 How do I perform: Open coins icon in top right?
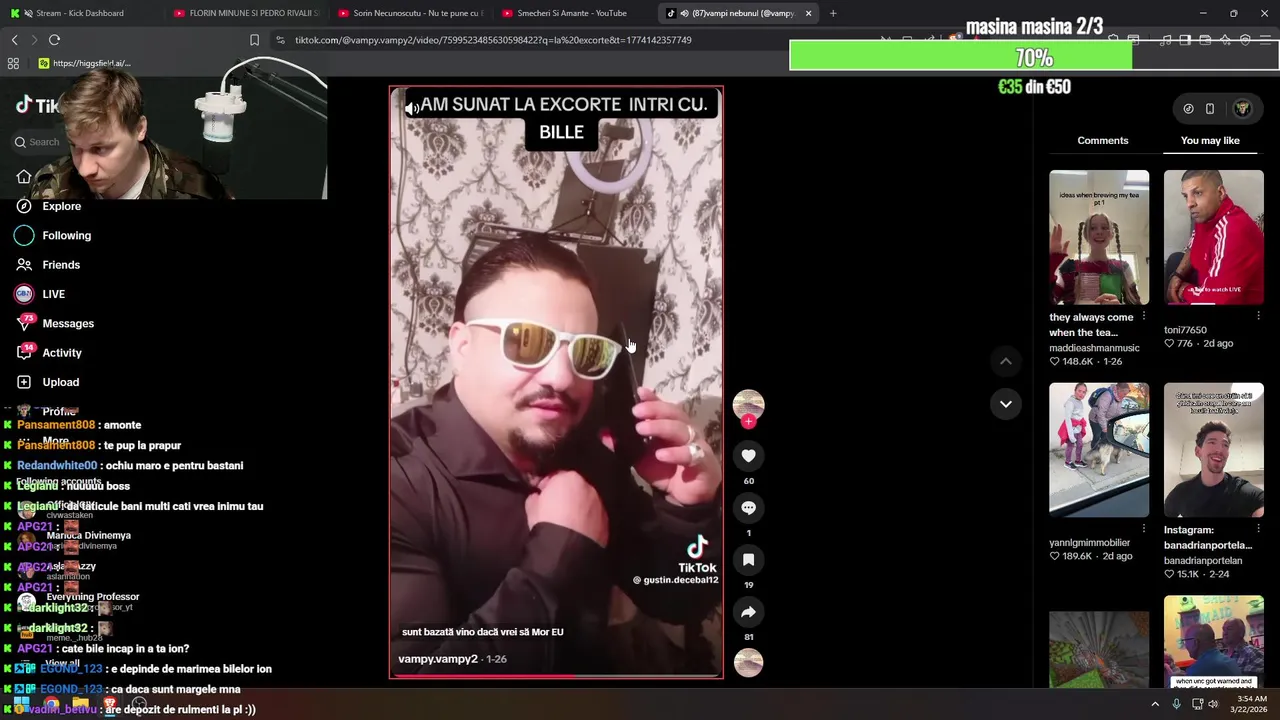(1188, 108)
